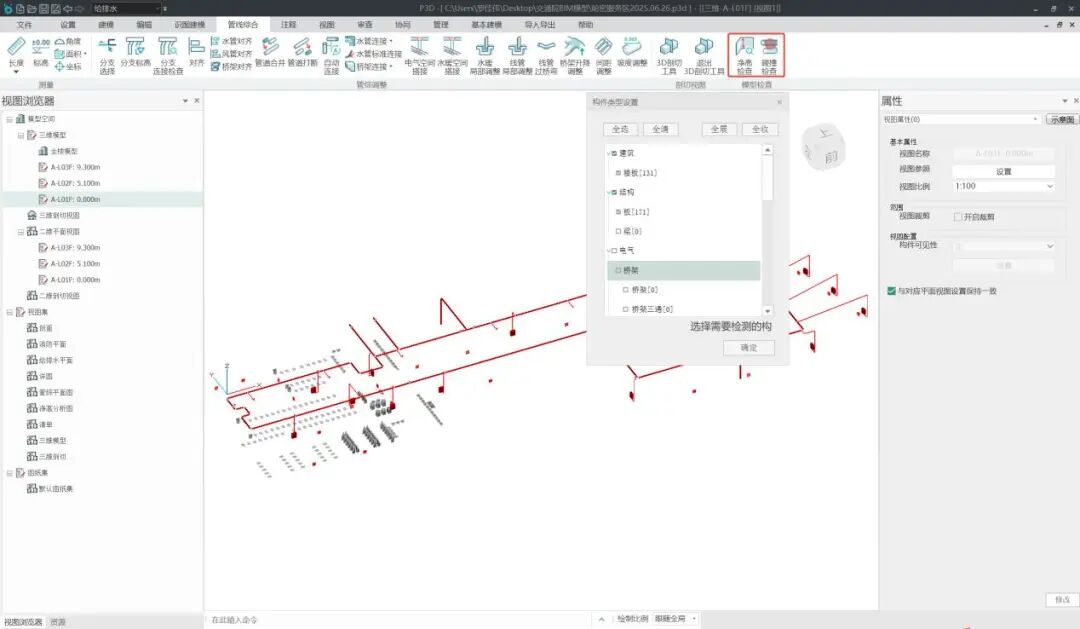Select 管道打断 pipe break tool
The image size is (1080, 629).
pos(302,52)
